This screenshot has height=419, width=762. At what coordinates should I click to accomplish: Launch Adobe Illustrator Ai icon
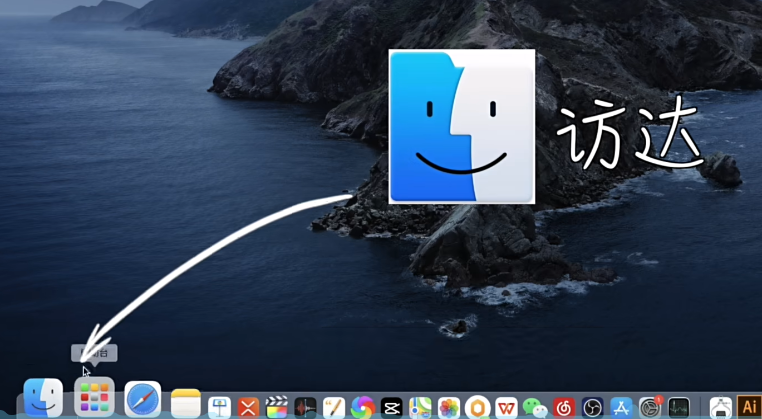coord(749,406)
